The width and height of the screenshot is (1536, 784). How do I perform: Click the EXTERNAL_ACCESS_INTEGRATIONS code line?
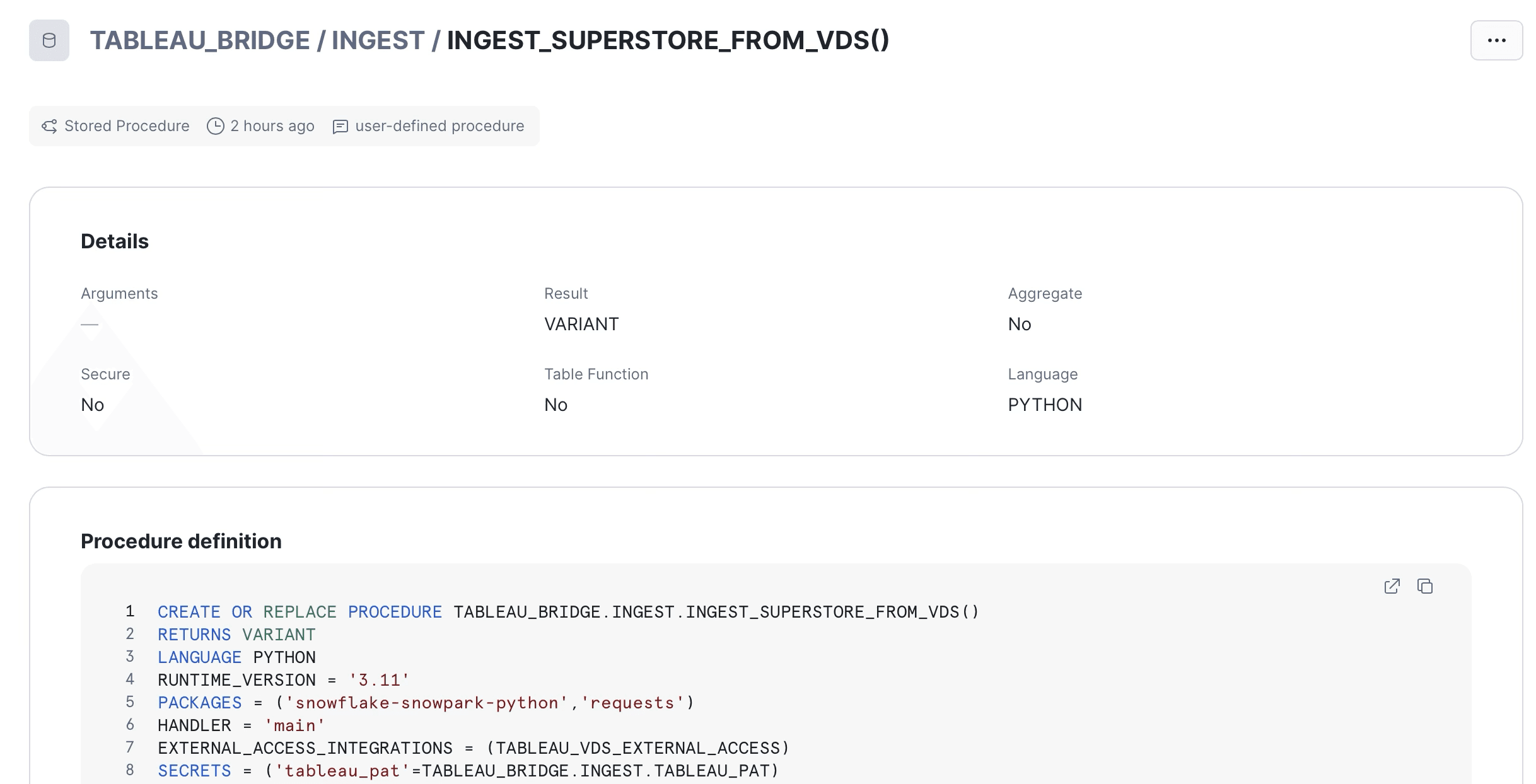click(473, 748)
